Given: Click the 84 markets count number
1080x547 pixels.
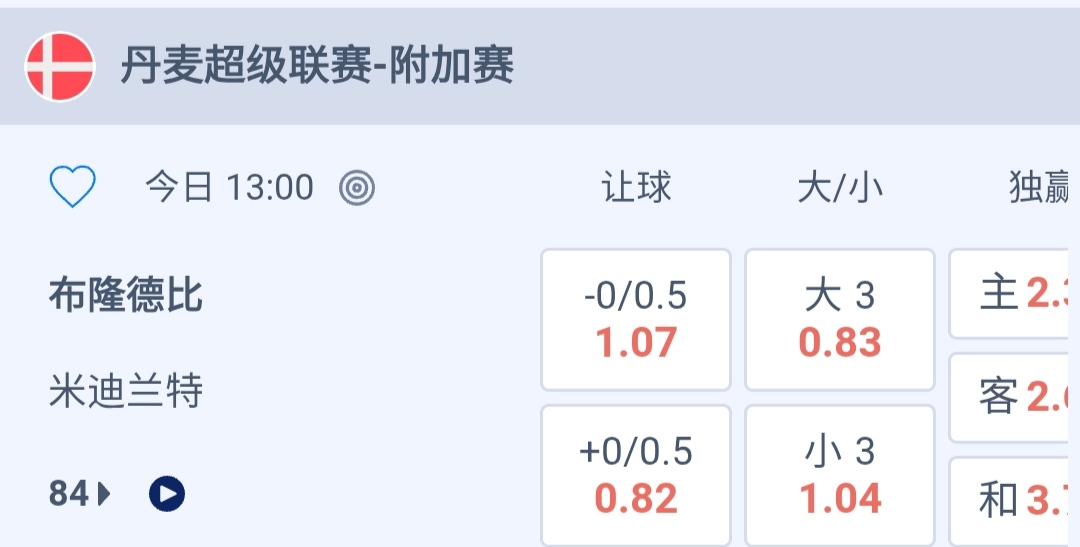Looking at the screenshot, I should 69,493.
